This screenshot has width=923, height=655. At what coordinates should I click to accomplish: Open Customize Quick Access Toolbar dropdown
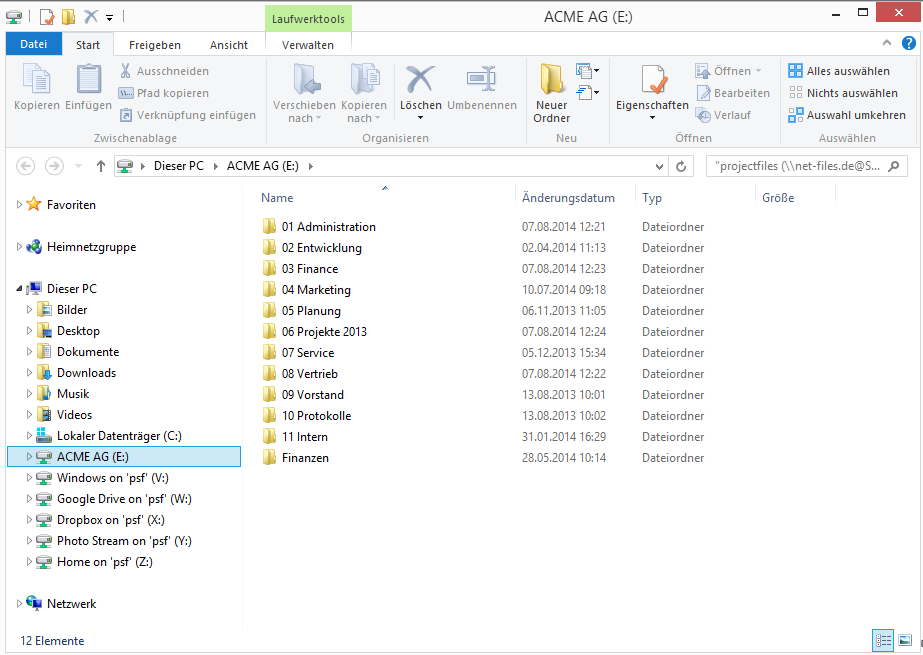[x=109, y=18]
